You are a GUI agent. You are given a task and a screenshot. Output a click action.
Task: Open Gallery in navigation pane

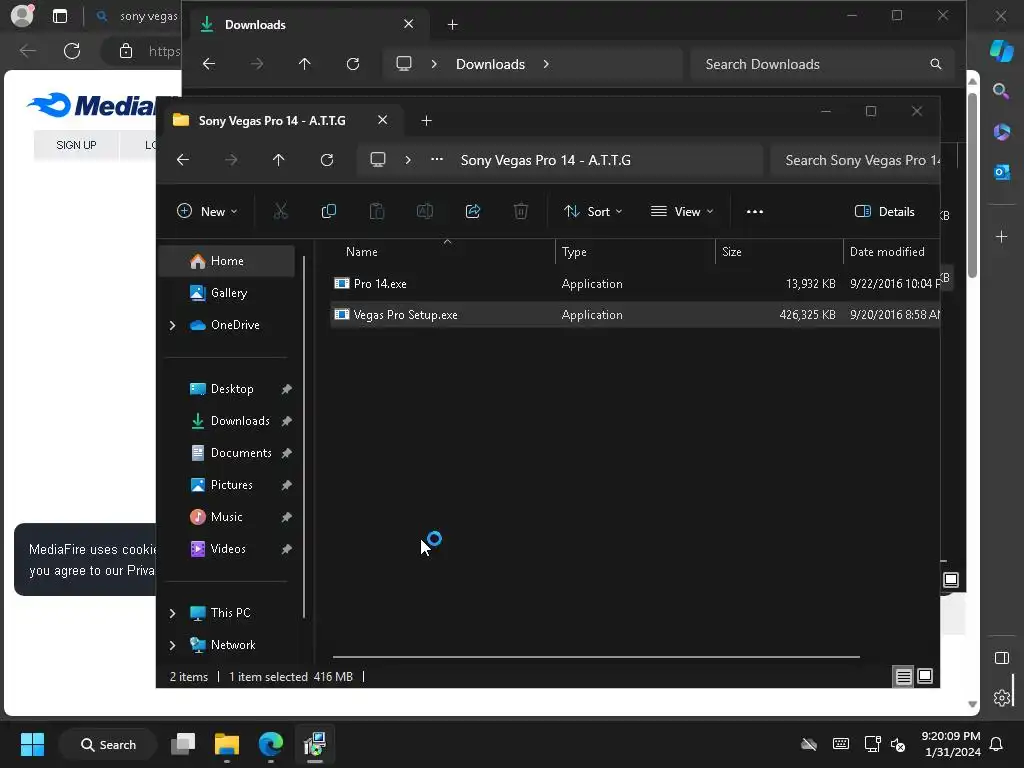(229, 293)
